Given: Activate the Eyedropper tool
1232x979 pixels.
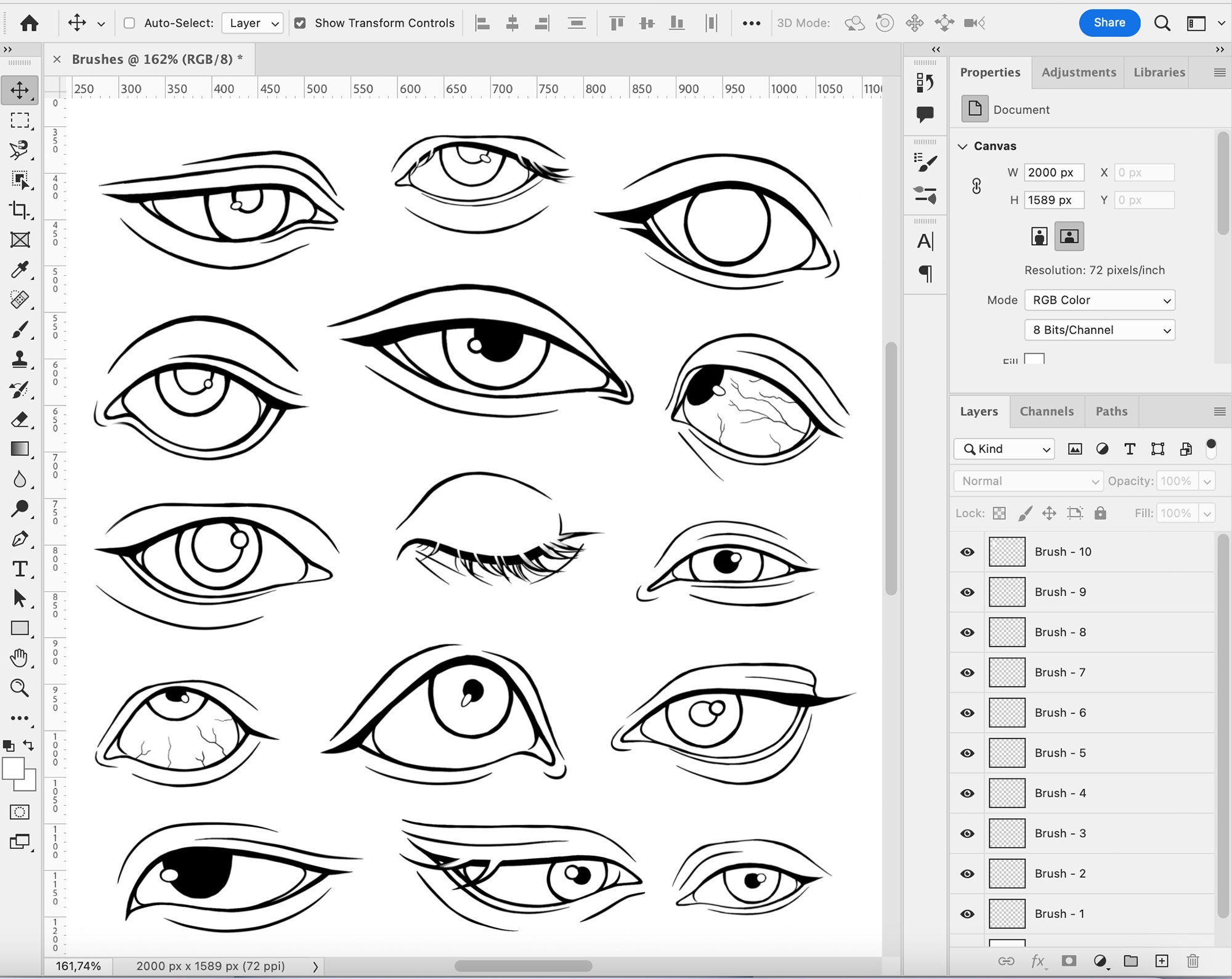Looking at the screenshot, I should coord(20,270).
